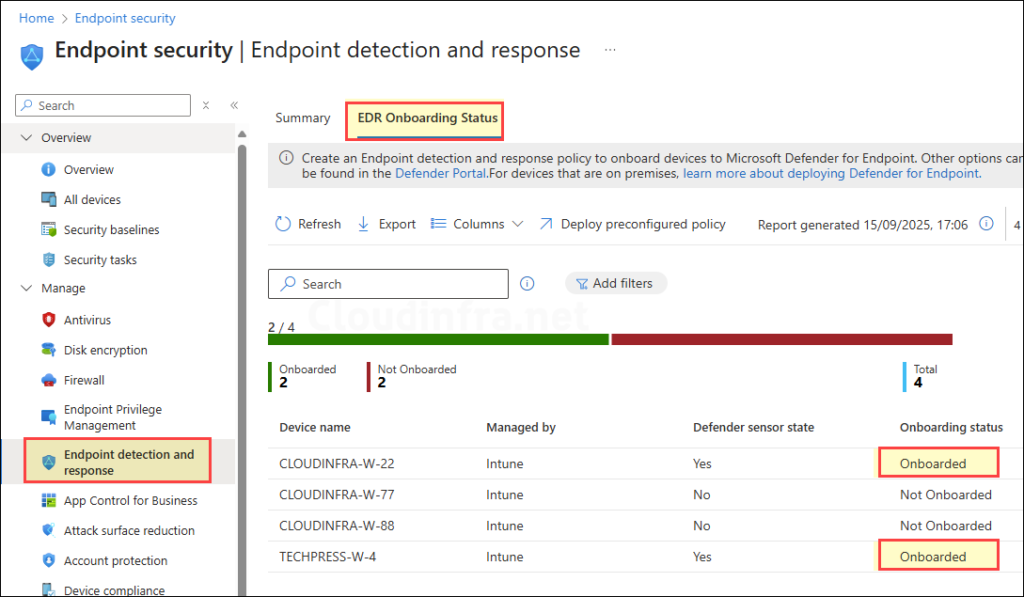The width and height of the screenshot is (1024, 597).
Task: Click the Antivirus shield icon
Action: (48, 319)
